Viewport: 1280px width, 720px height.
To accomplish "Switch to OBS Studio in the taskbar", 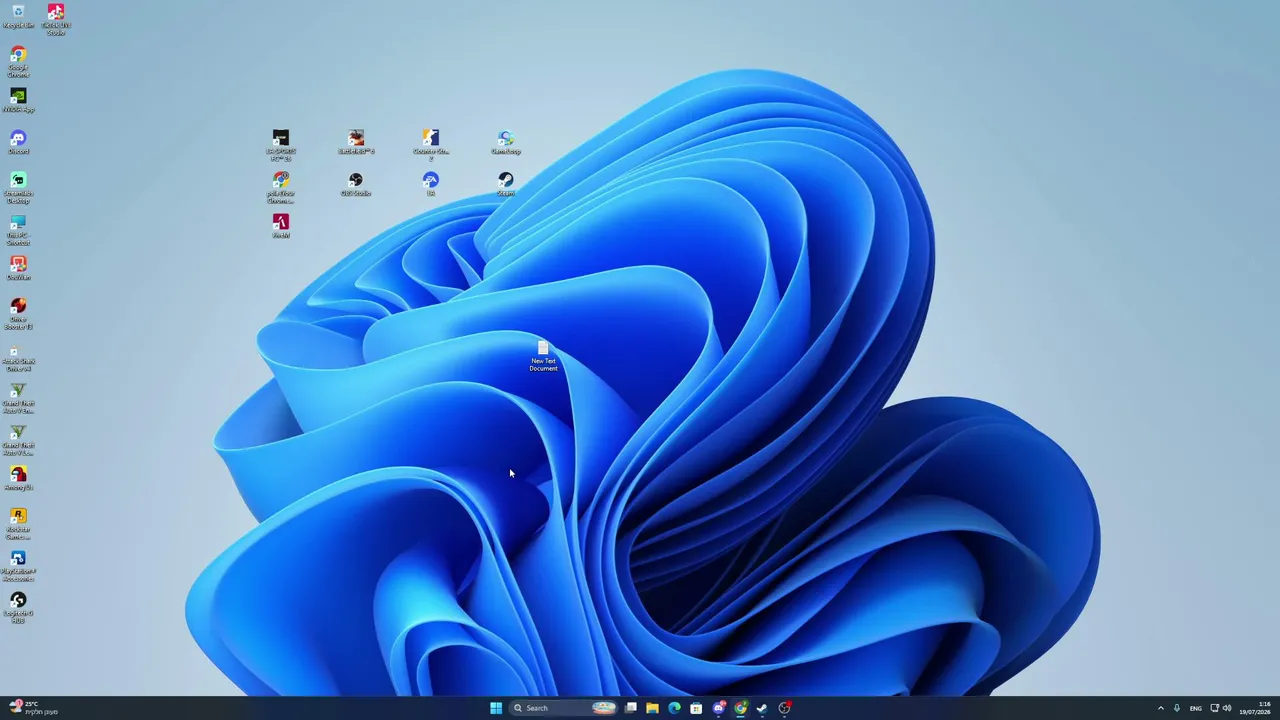I will click(x=785, y=708).
